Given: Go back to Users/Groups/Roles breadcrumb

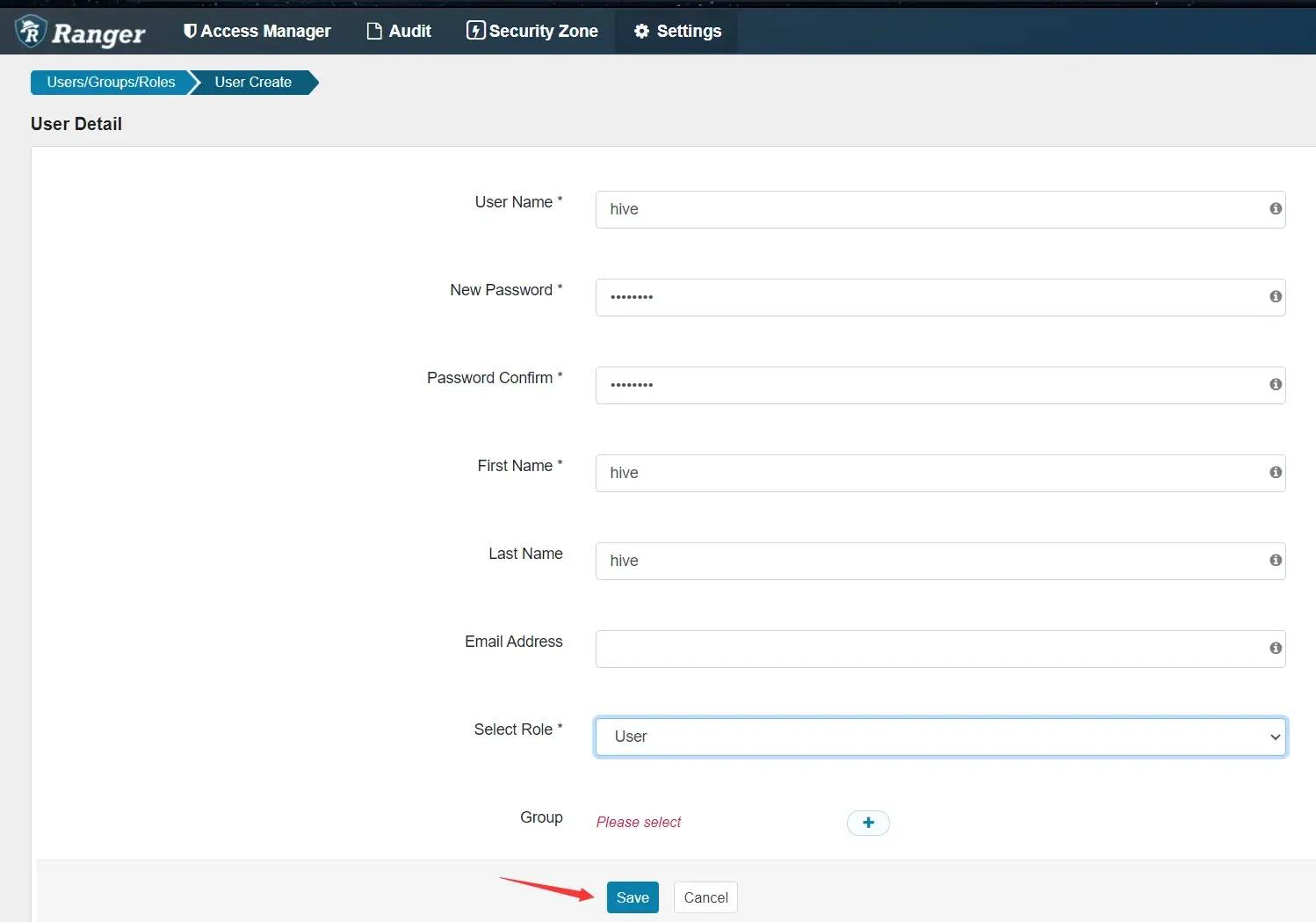Looking at the screenshot, I should coord(111,83).
